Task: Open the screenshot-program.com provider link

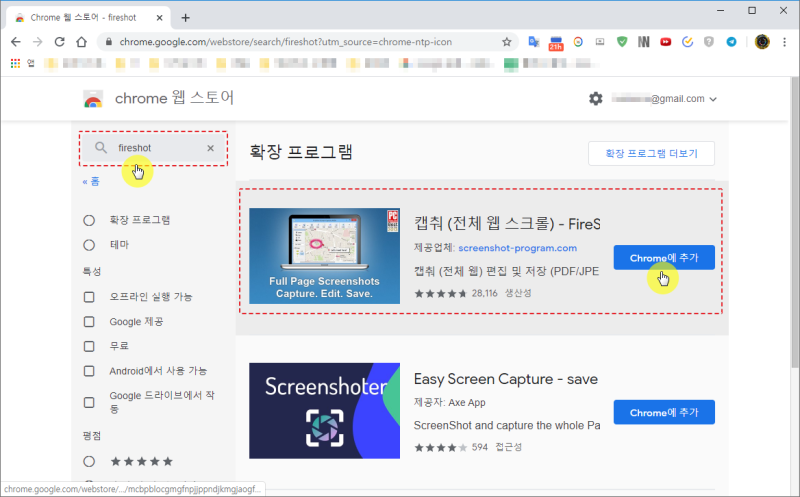Action: click(x=517, y=248)
